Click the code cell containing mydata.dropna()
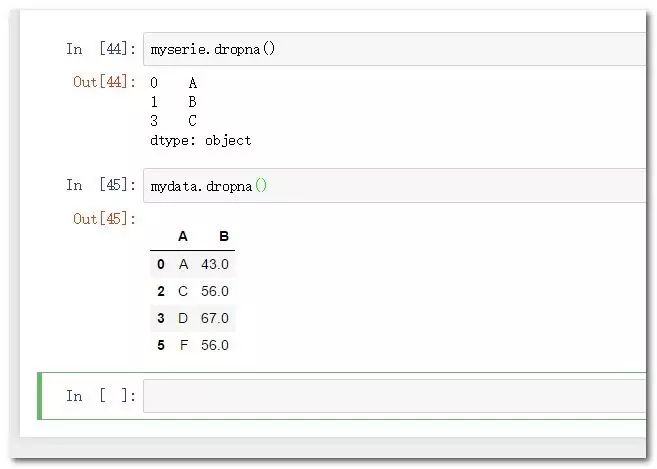 394,186
